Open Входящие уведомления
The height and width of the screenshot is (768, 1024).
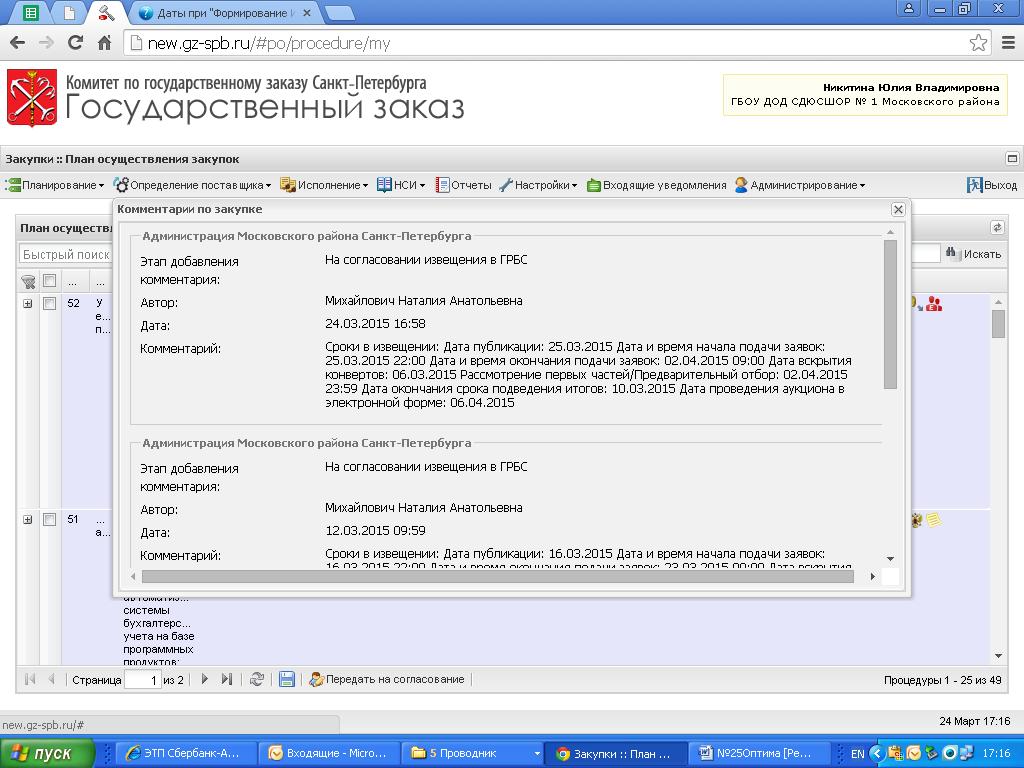coord(656,185)
